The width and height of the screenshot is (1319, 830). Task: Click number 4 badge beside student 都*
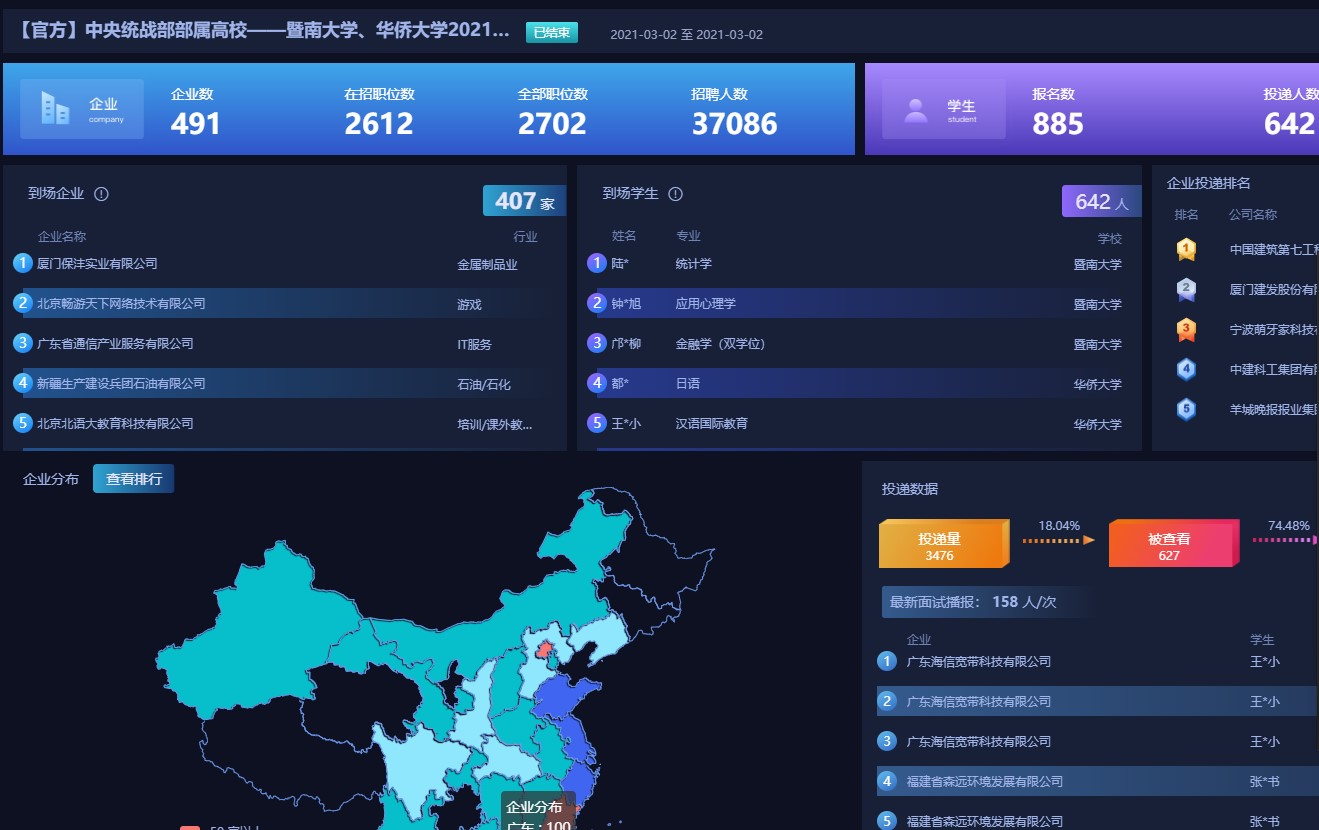[x=597, y=383]
